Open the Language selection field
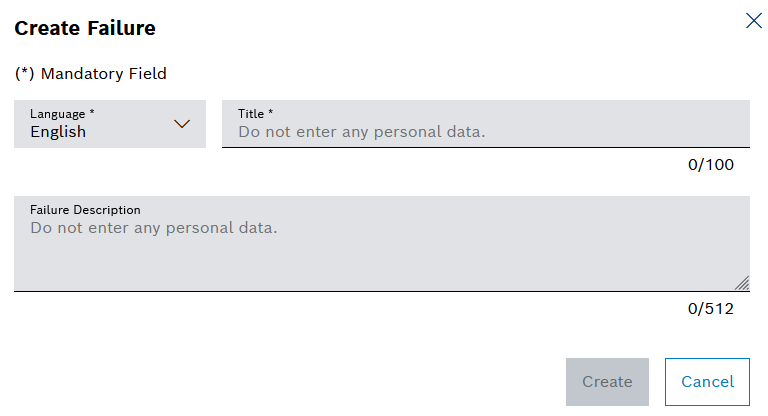This screenshot has width=768, height=416. (x=110, y=124)
